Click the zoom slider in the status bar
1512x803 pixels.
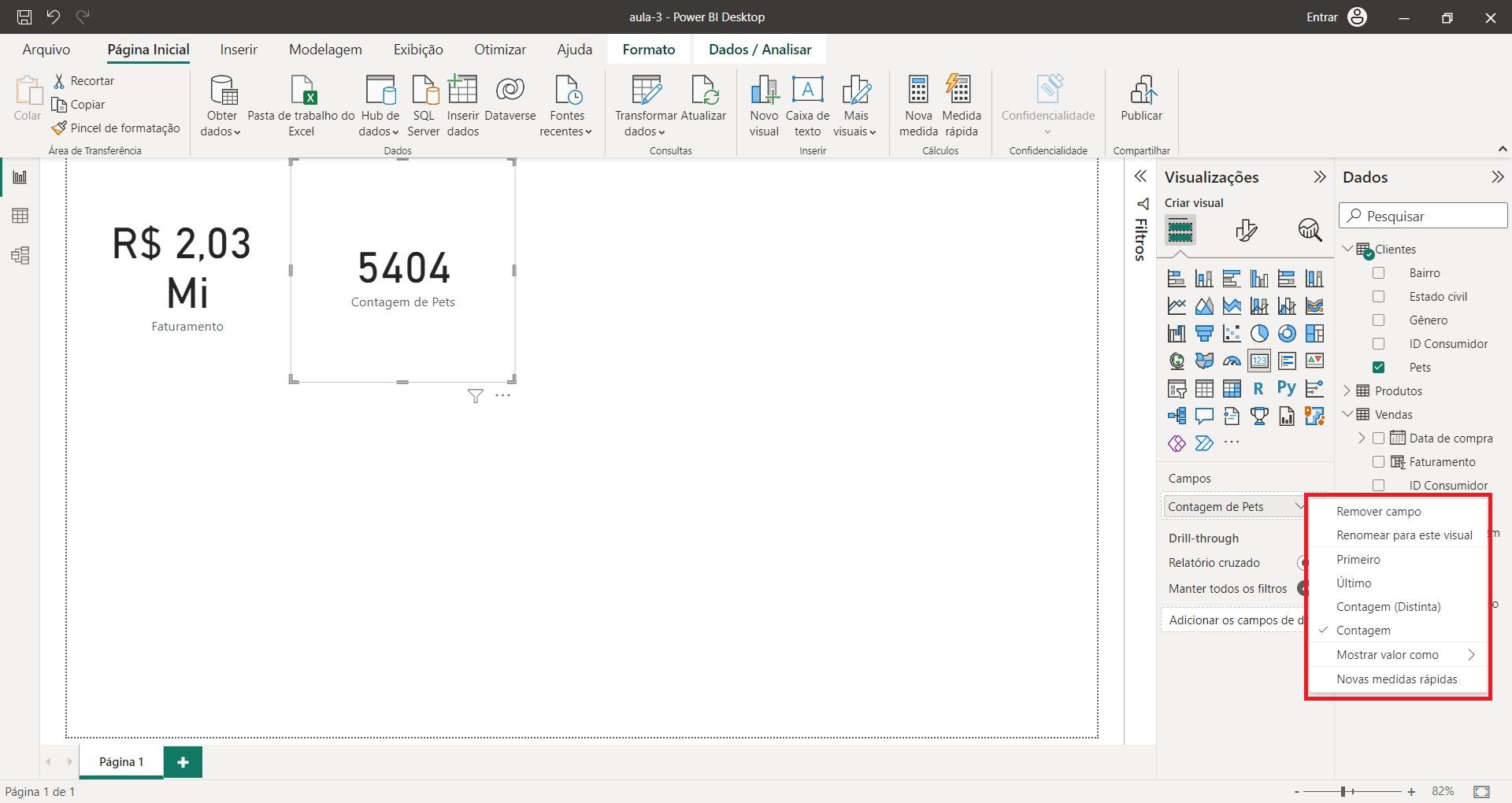pos(1353,791)
